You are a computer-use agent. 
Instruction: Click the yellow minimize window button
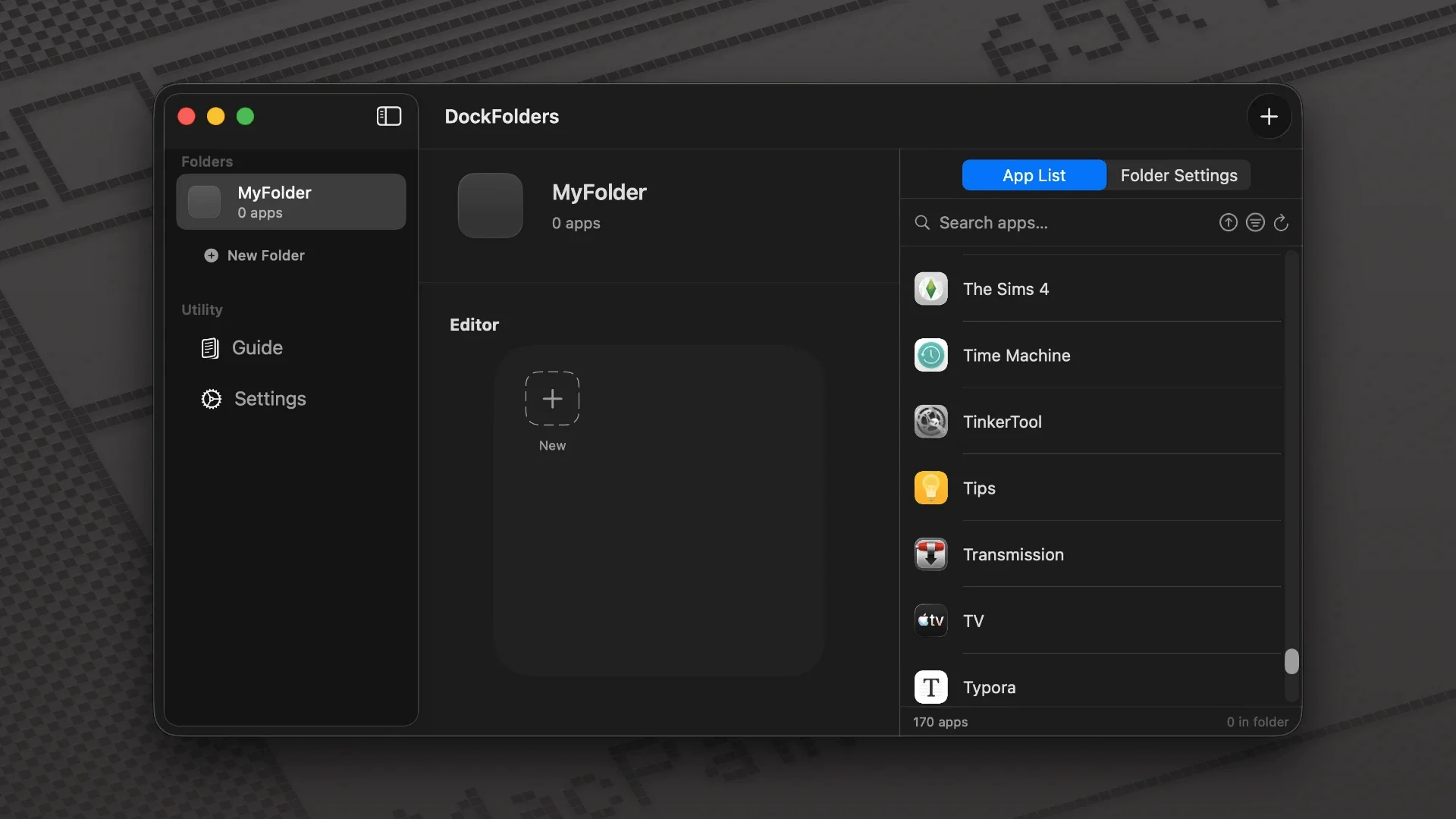tap(215, 116)
